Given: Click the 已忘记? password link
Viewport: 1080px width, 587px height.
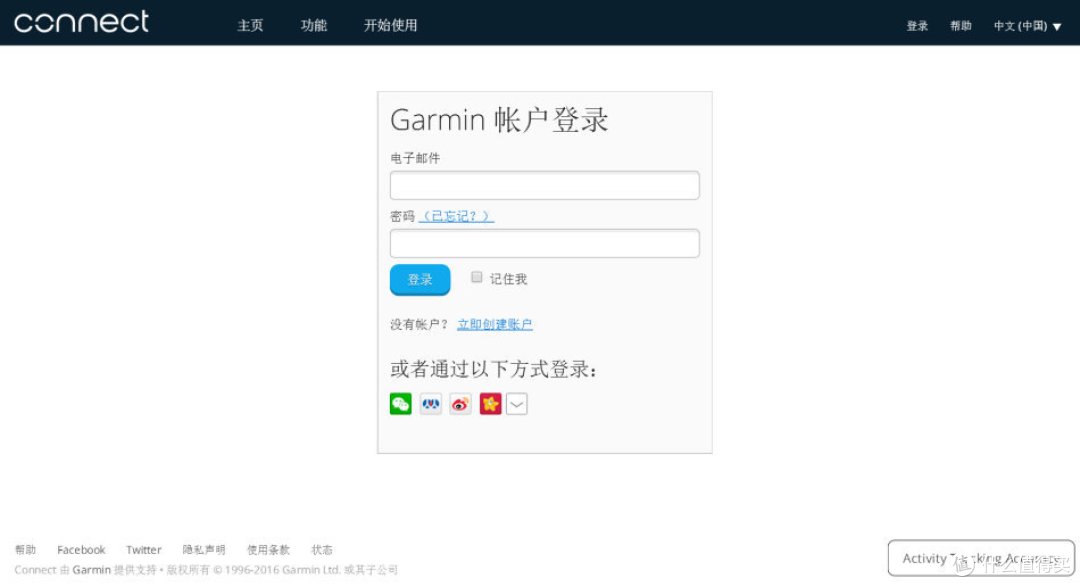Looking at the screenshot, I should click(x=457, y=216).
